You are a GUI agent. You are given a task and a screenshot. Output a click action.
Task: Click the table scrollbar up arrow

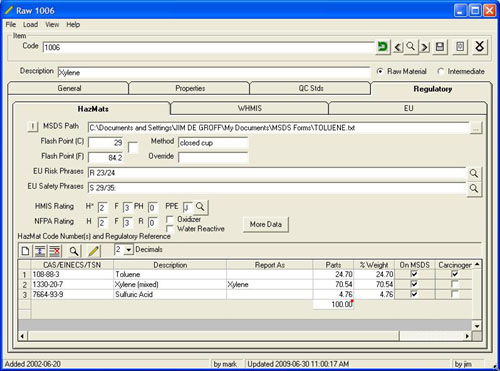click(477, 264)
